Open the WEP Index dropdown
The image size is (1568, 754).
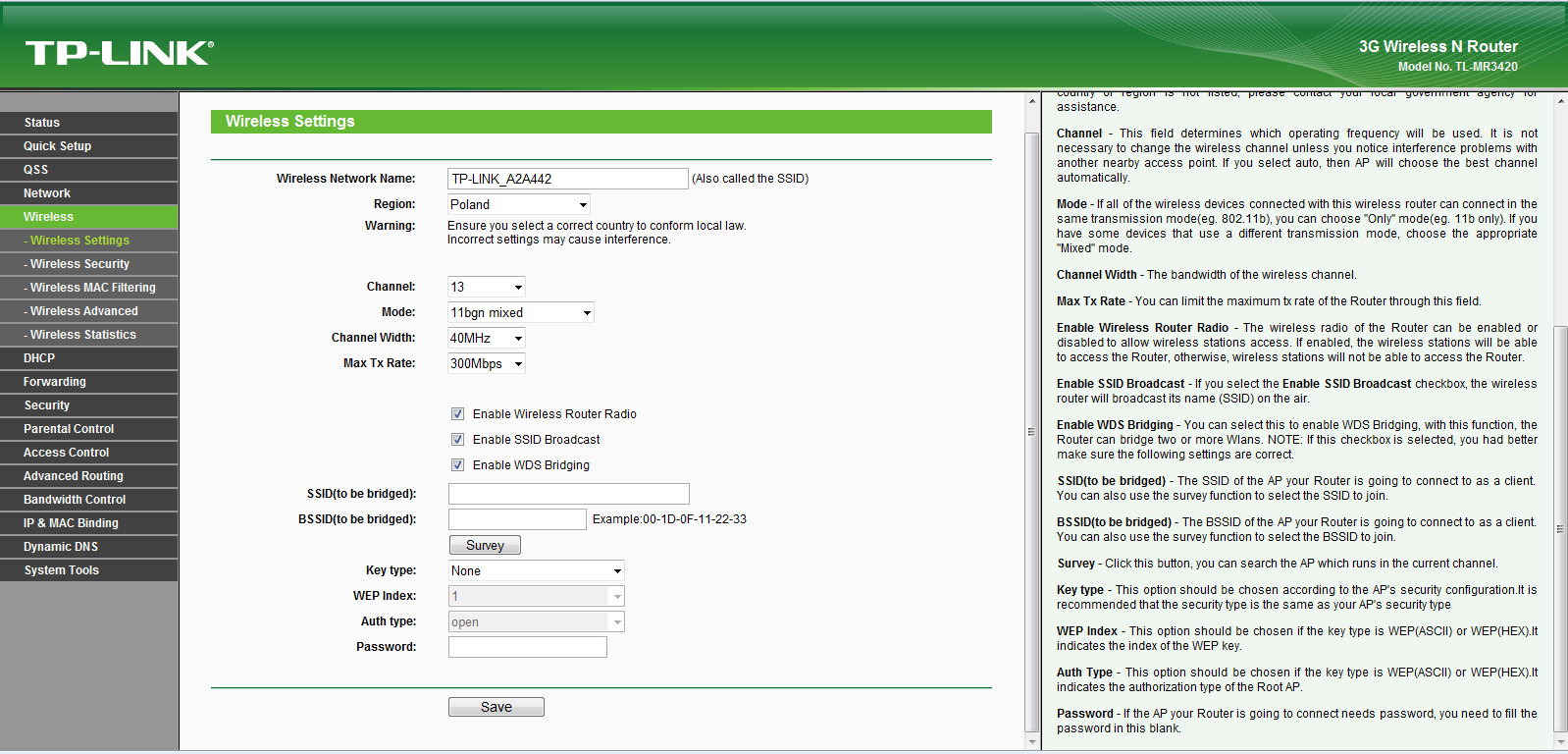(x=537, y=596)
